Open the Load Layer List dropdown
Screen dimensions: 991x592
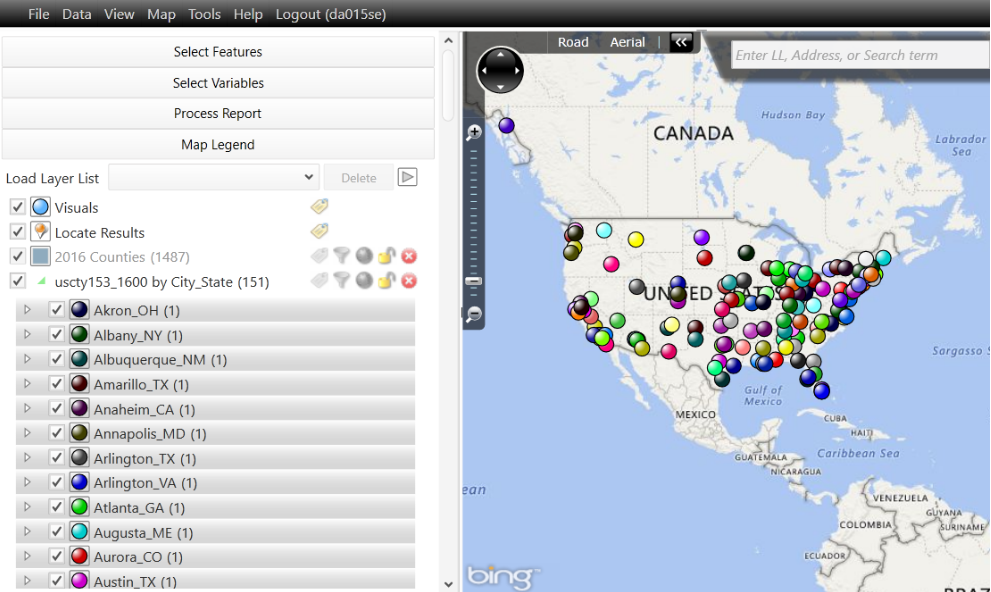click(x=214, y=177)
